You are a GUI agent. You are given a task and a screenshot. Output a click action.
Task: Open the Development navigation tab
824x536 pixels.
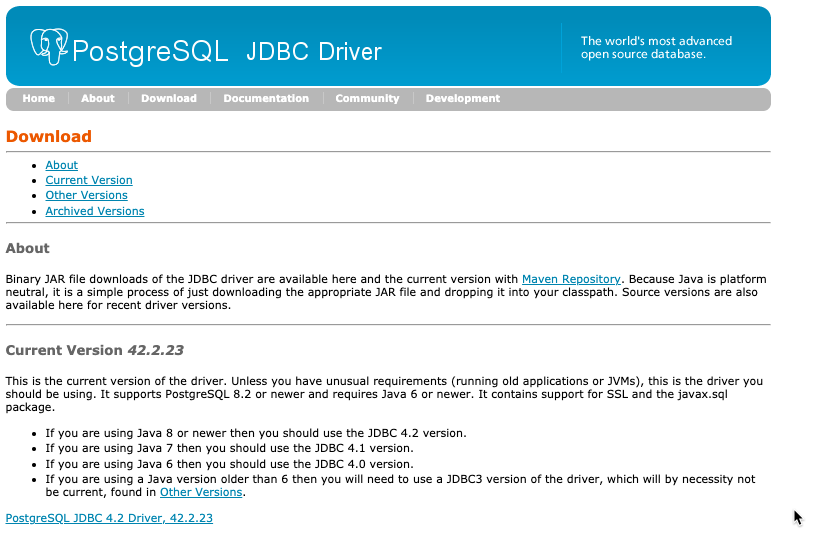pyautogui.click(x=462, y=98)
